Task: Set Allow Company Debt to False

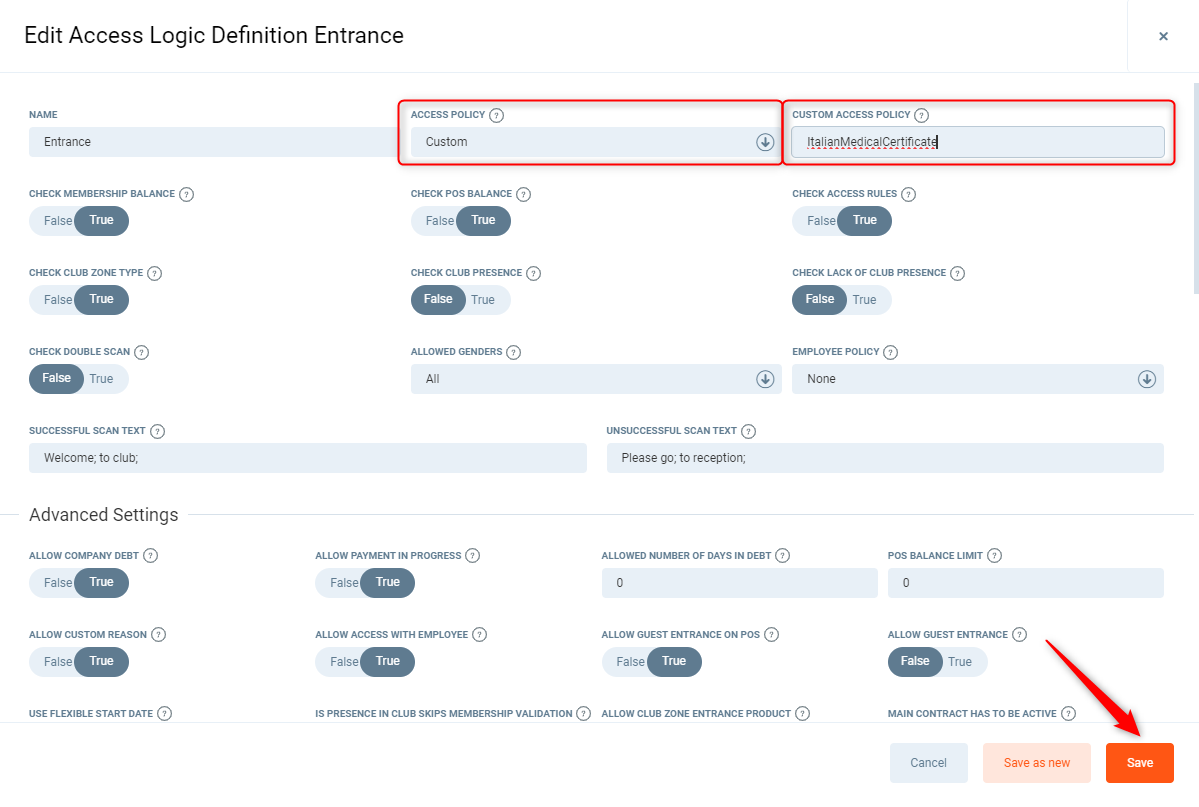Action: (x=58, y=583)
